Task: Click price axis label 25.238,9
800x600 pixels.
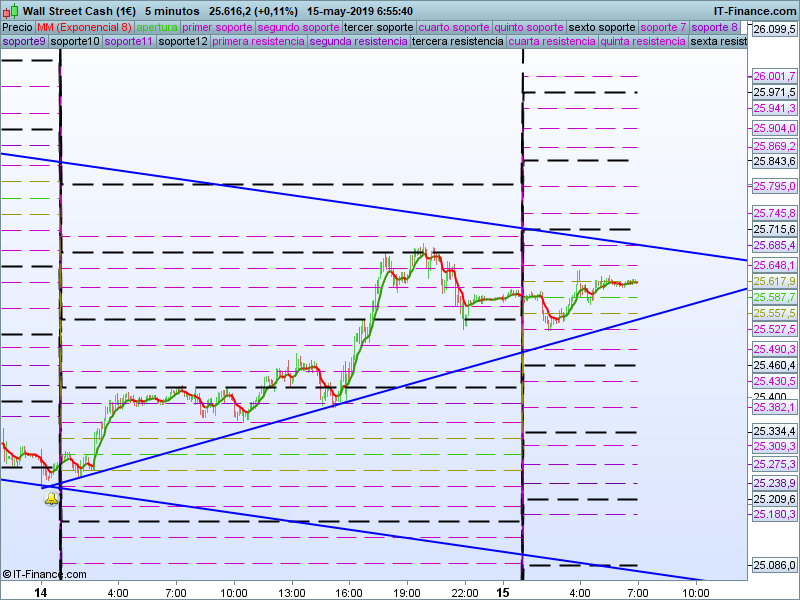Action: pos(774,483)
